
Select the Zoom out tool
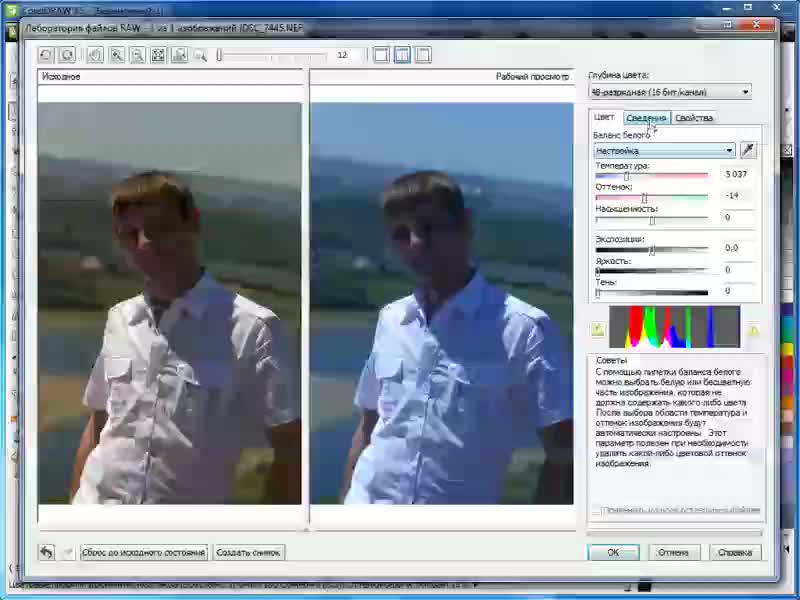(x=137, y=55)
